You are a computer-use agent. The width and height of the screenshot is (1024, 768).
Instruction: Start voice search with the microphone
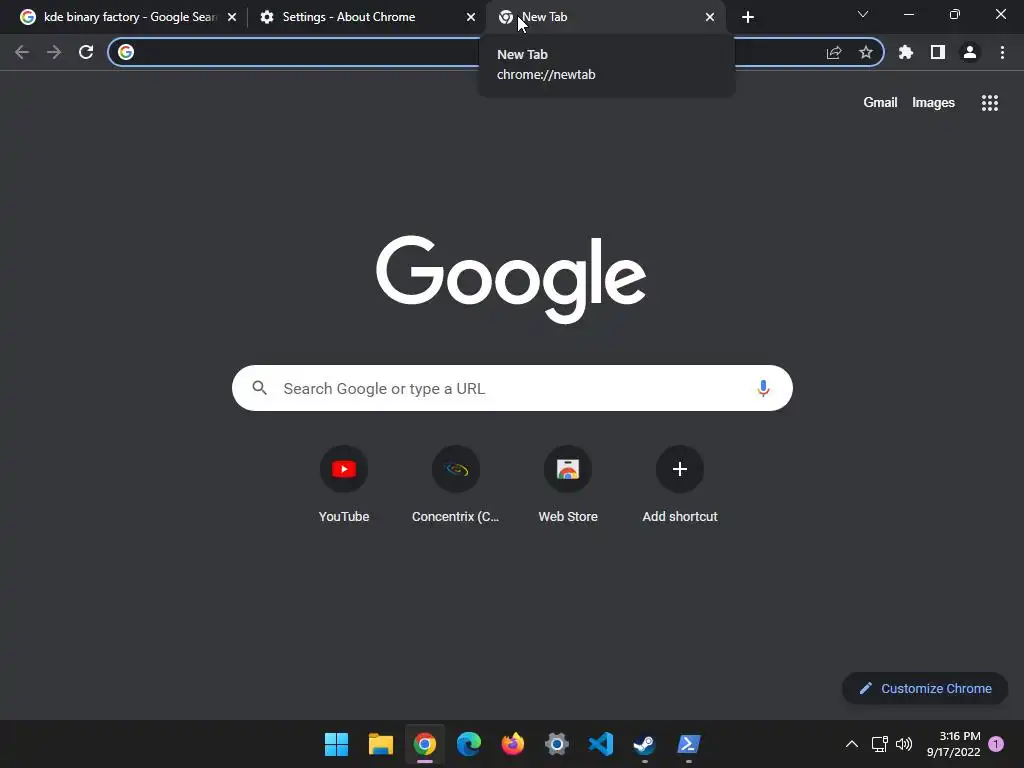pyautogui.click(x=763, y=389)
